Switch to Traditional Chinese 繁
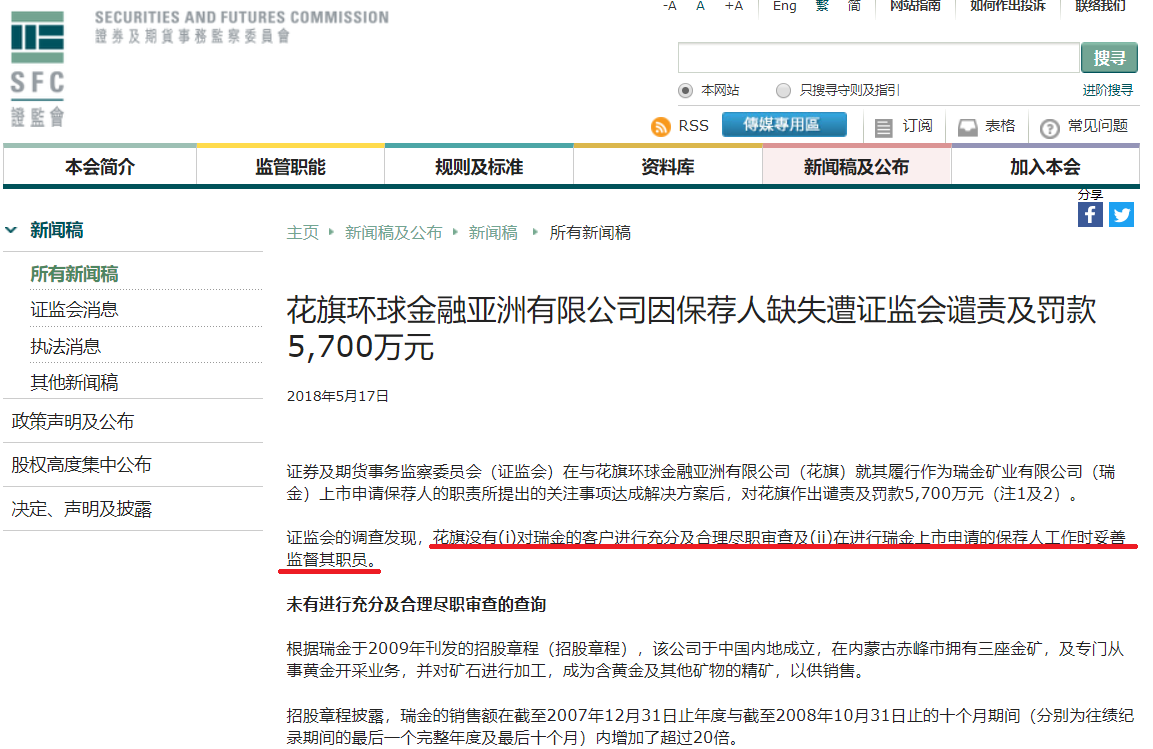The width and height of the screenshot is (1153, 749). 822,6
